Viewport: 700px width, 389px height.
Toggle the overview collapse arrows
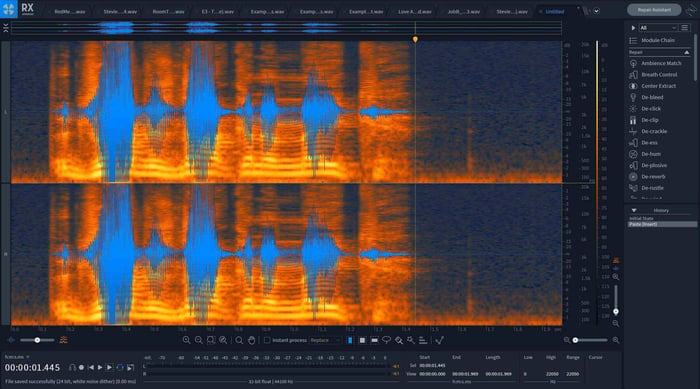click(5, 28)
